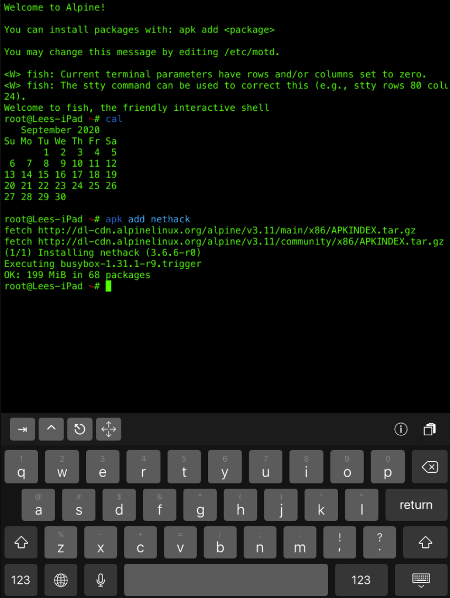Image resolution: width=450 pixels, height=598 pixels.
Task: Click 'Welcome to fish' greeting line
Action: point(137,108)
